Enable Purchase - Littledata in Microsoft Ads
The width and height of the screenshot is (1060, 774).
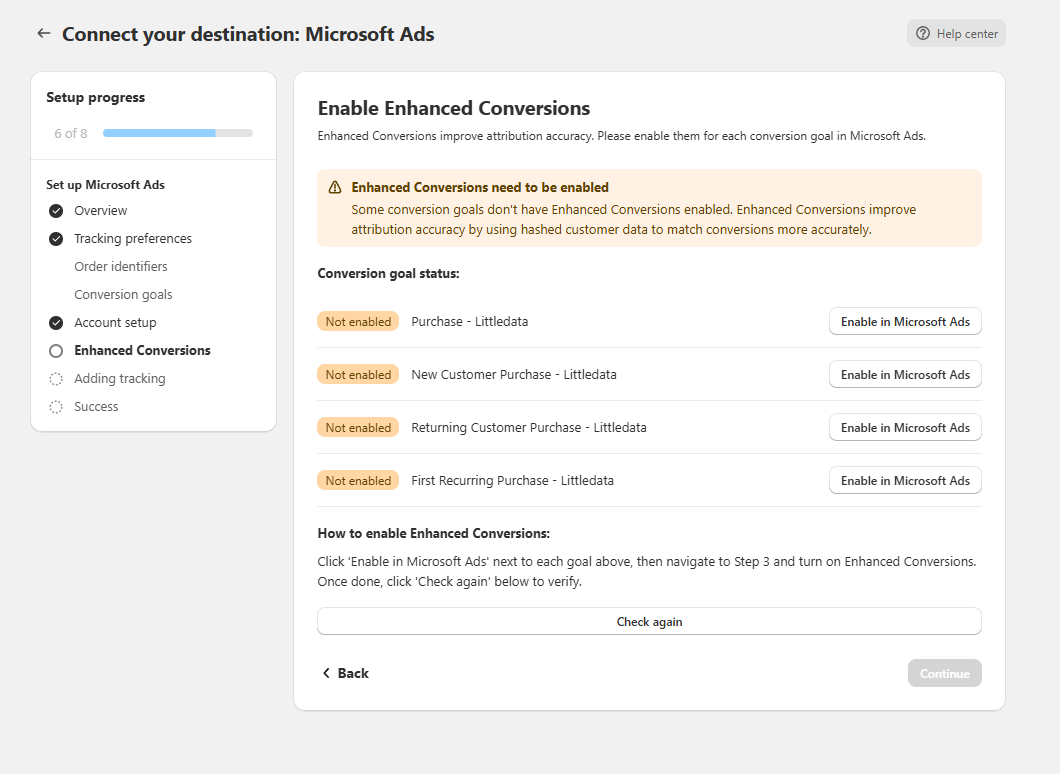905,322
